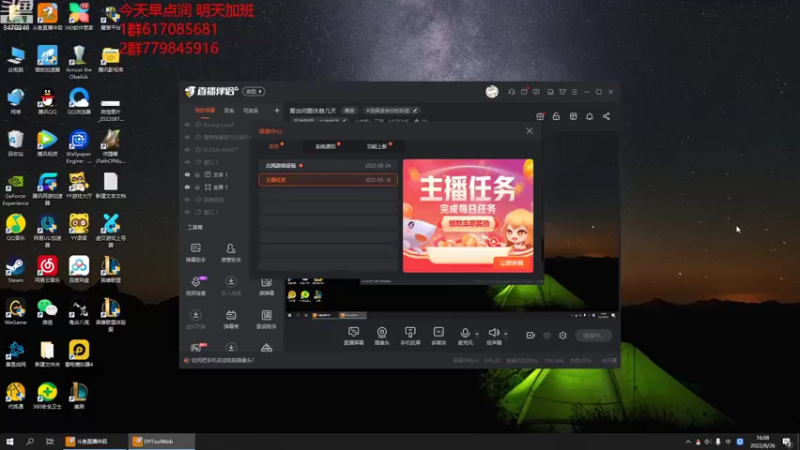Screen dimensions: 800x450
Task: Open 腾讯QQ desktop shortcut
Action: [47, 102]
